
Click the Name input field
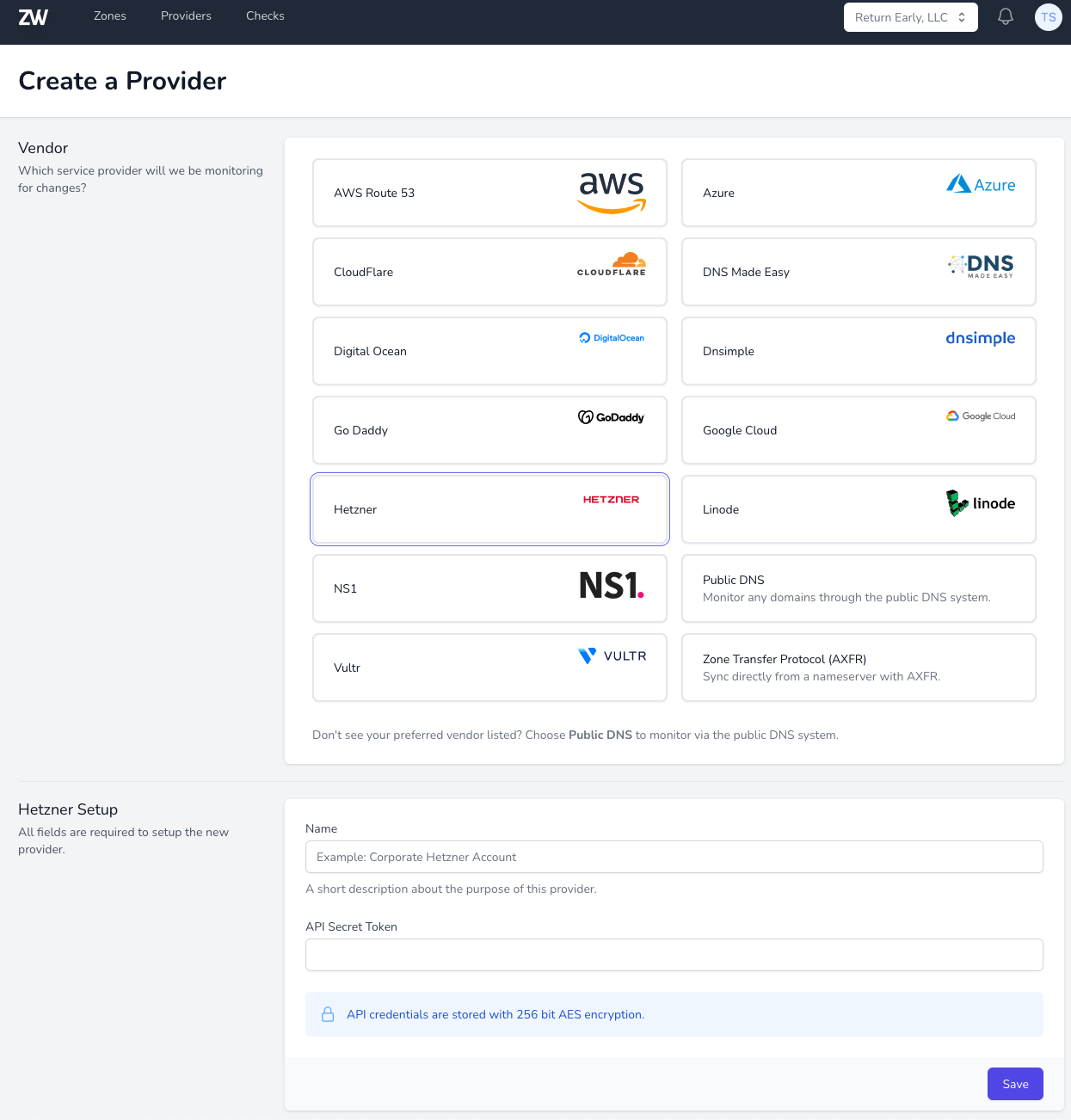(x=674, y=857)
